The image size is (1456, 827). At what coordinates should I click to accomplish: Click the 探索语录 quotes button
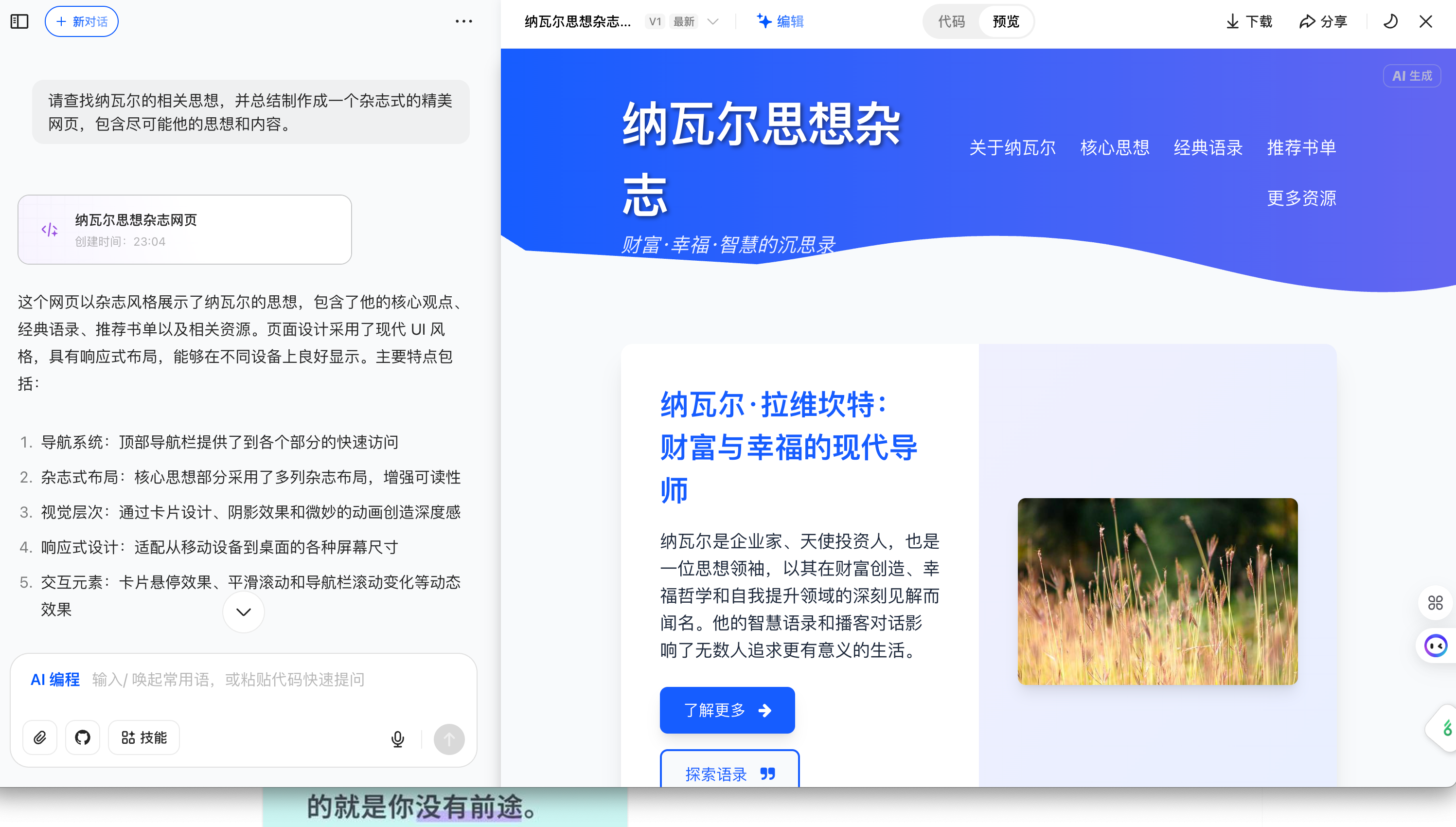[729, 770]
